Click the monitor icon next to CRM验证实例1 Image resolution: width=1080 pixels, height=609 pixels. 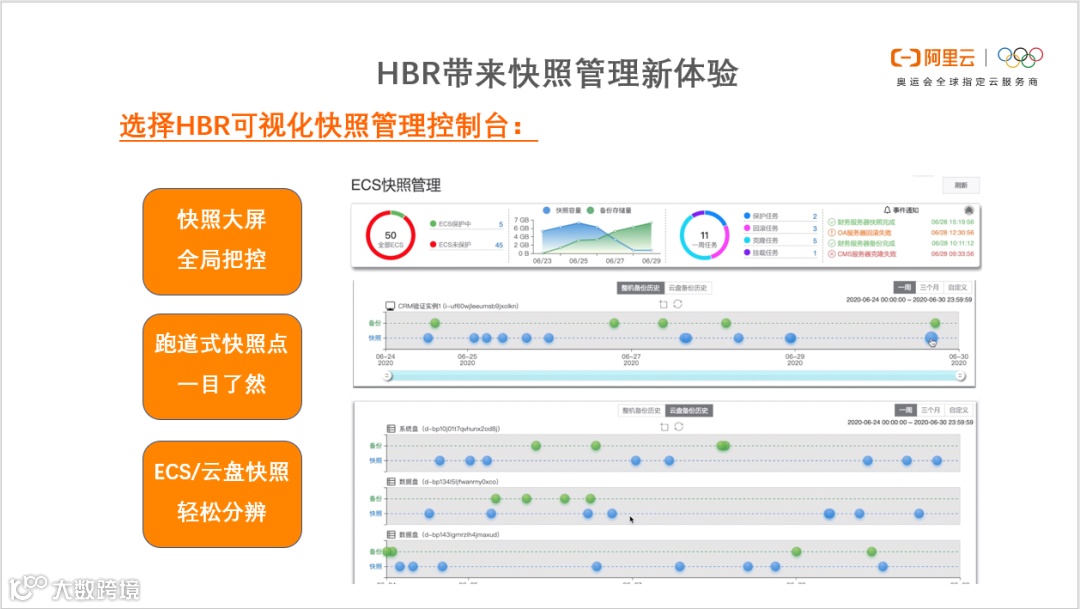click(x=390, y=306)
